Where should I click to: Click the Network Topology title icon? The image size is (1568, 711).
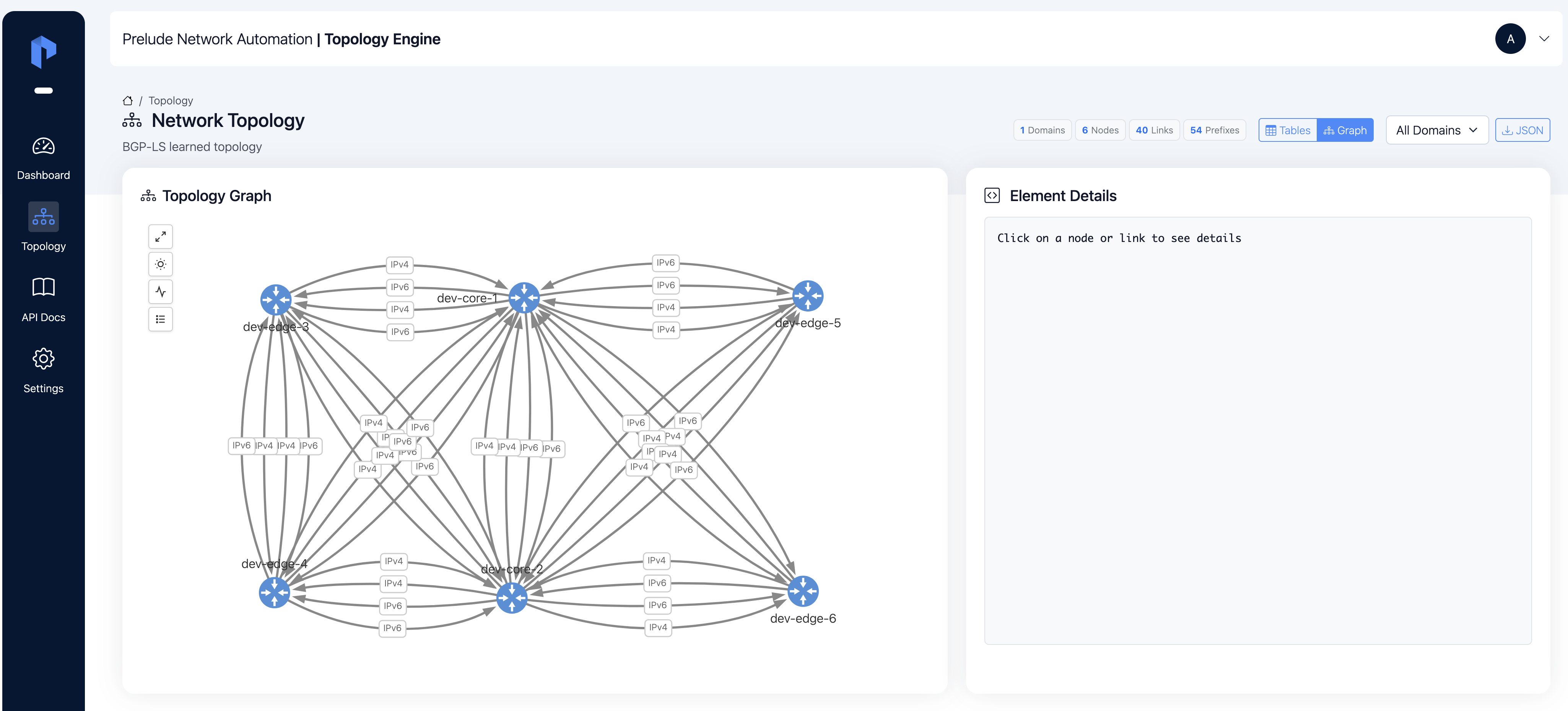132,120
